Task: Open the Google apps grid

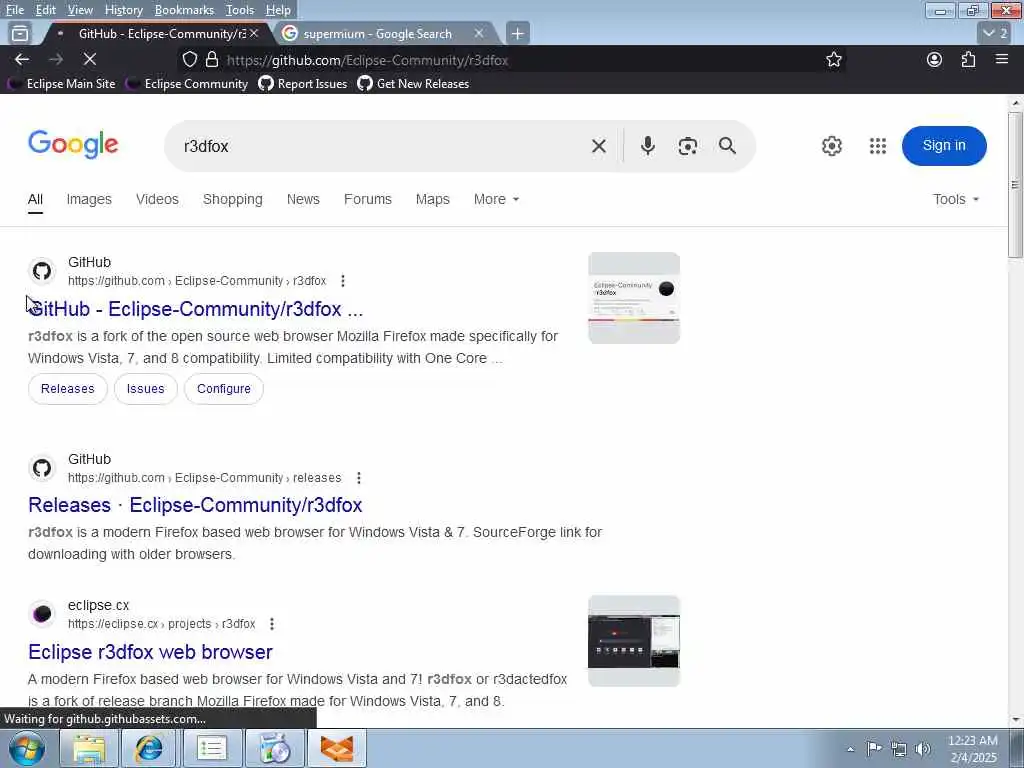Action: point(878,146)
